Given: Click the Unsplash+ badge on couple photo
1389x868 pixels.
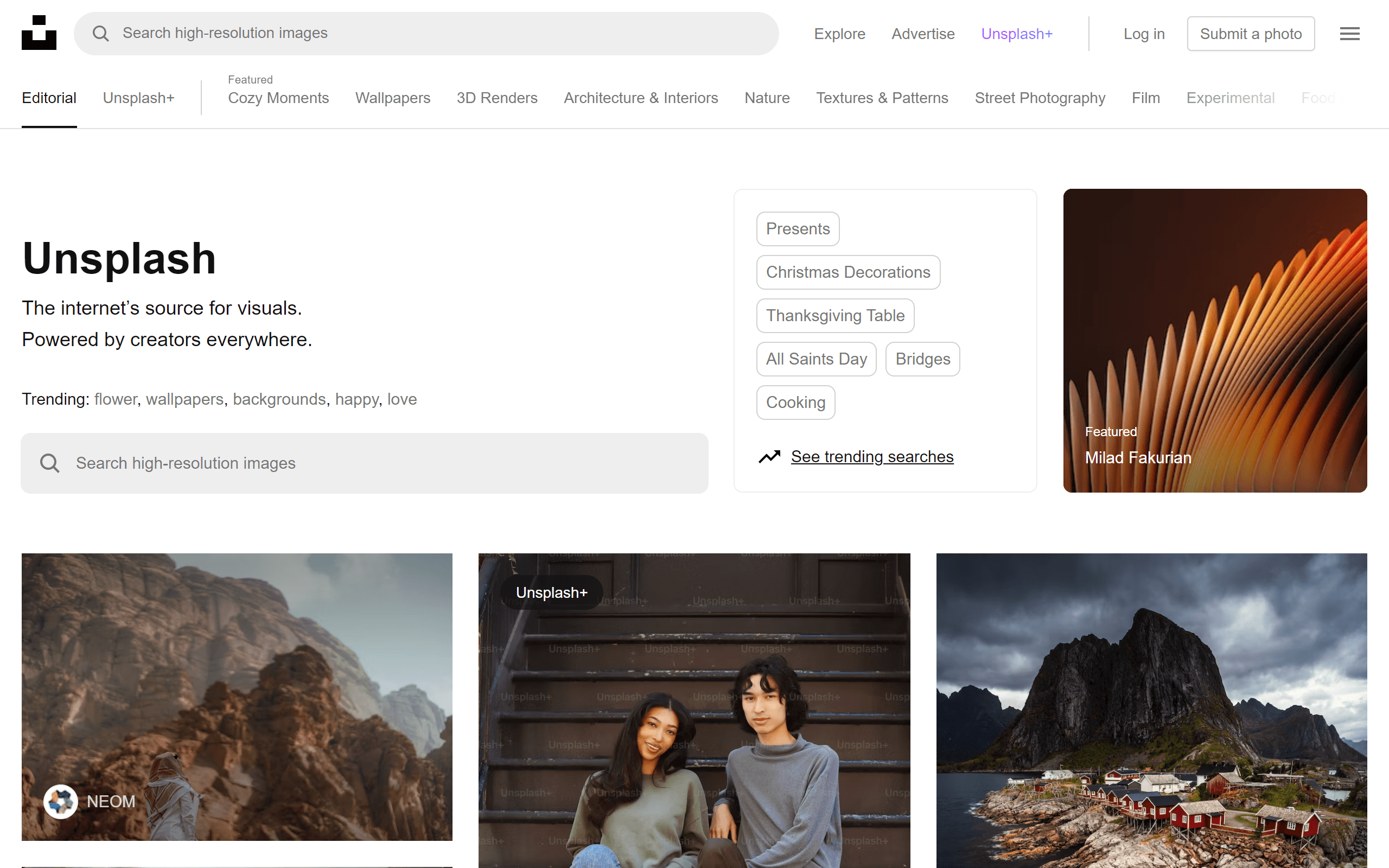Looking at the screenshot, I should (551, 592).
